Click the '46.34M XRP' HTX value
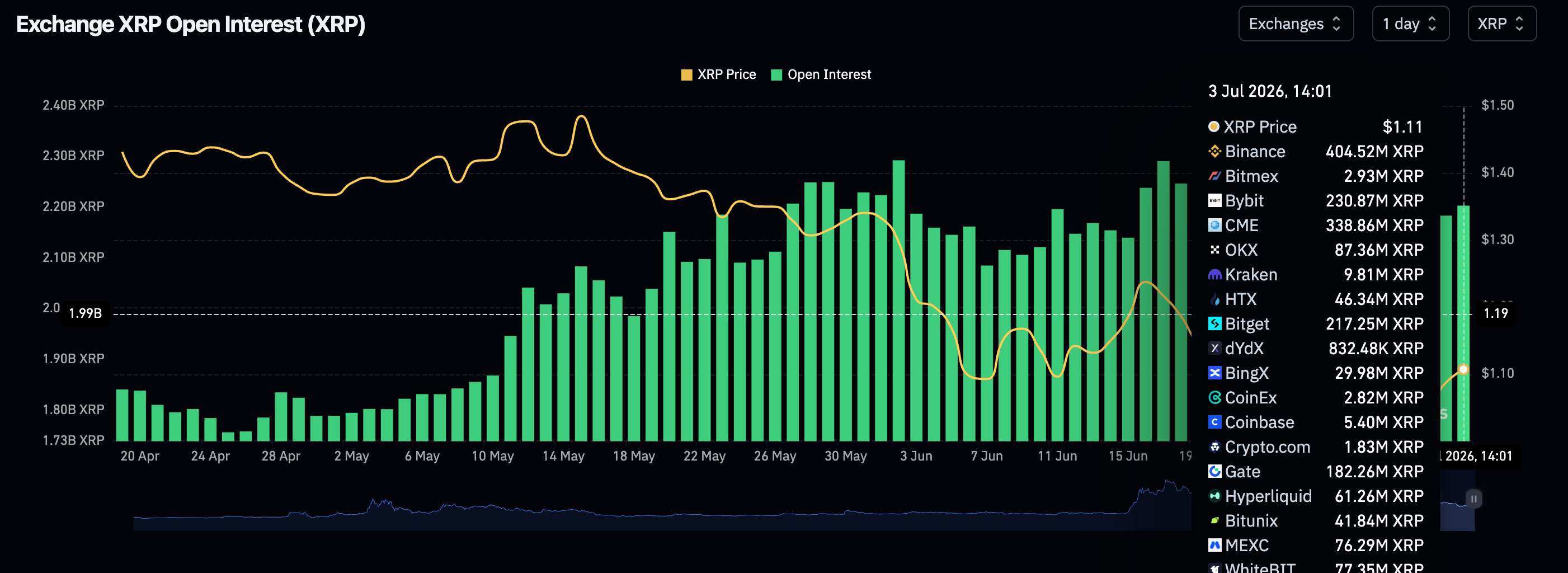The width and height of the screenshot is (1568, 573). coord(1379,299)
